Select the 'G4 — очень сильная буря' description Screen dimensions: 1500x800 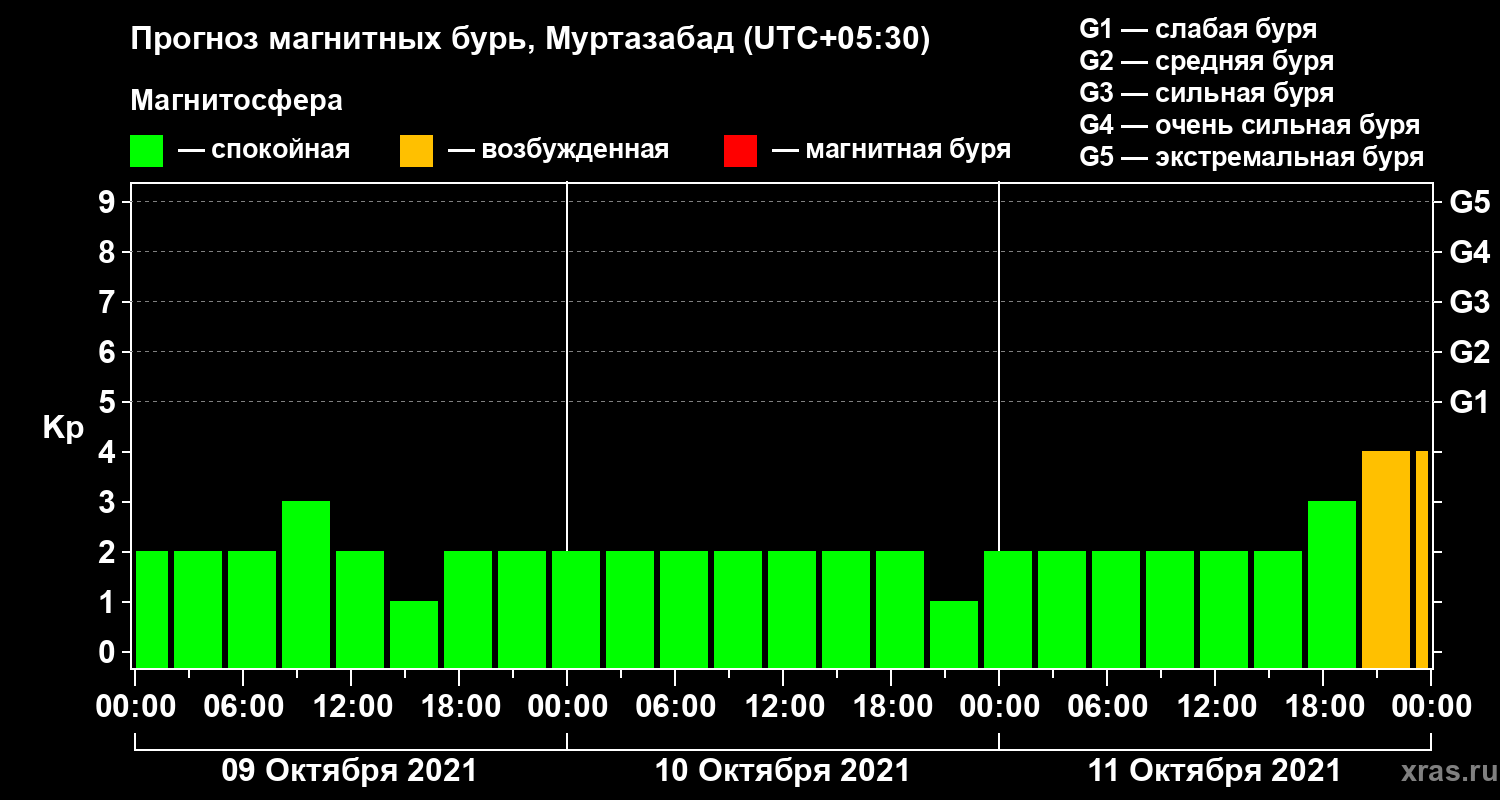pyautogui.click(x=1250, y=125)
